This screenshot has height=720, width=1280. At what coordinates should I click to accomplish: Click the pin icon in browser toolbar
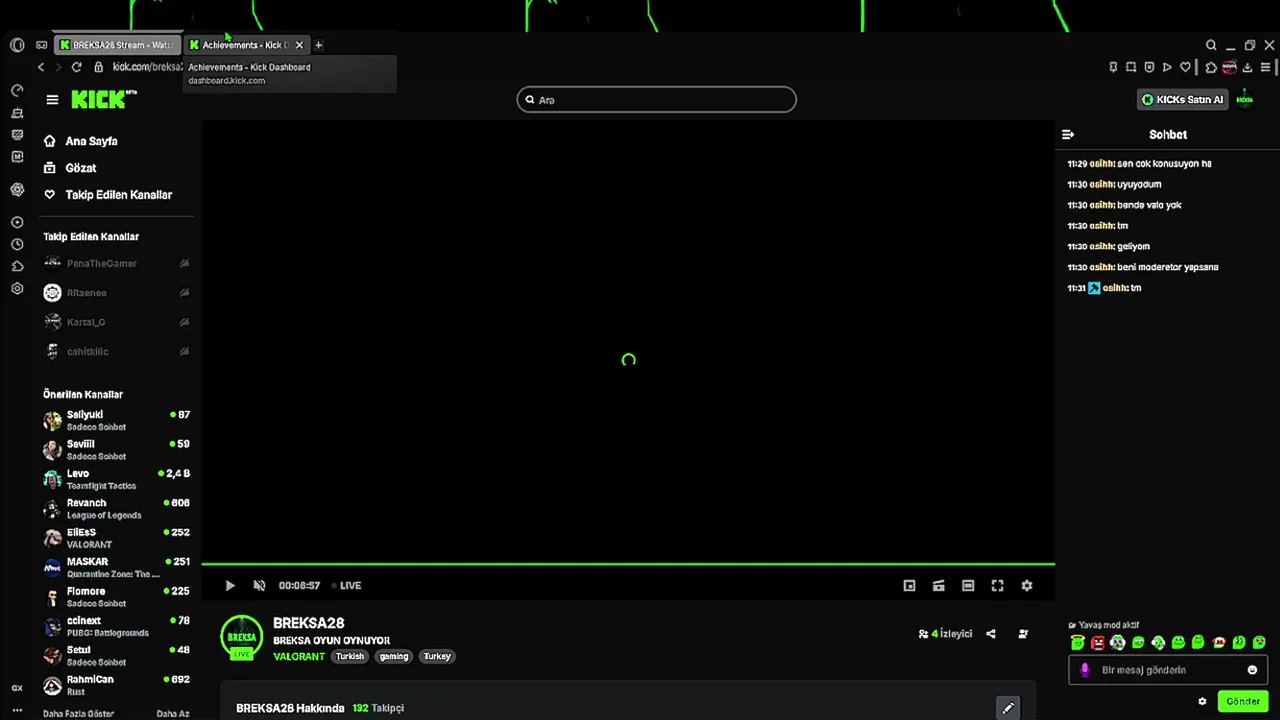(1113, 67)
